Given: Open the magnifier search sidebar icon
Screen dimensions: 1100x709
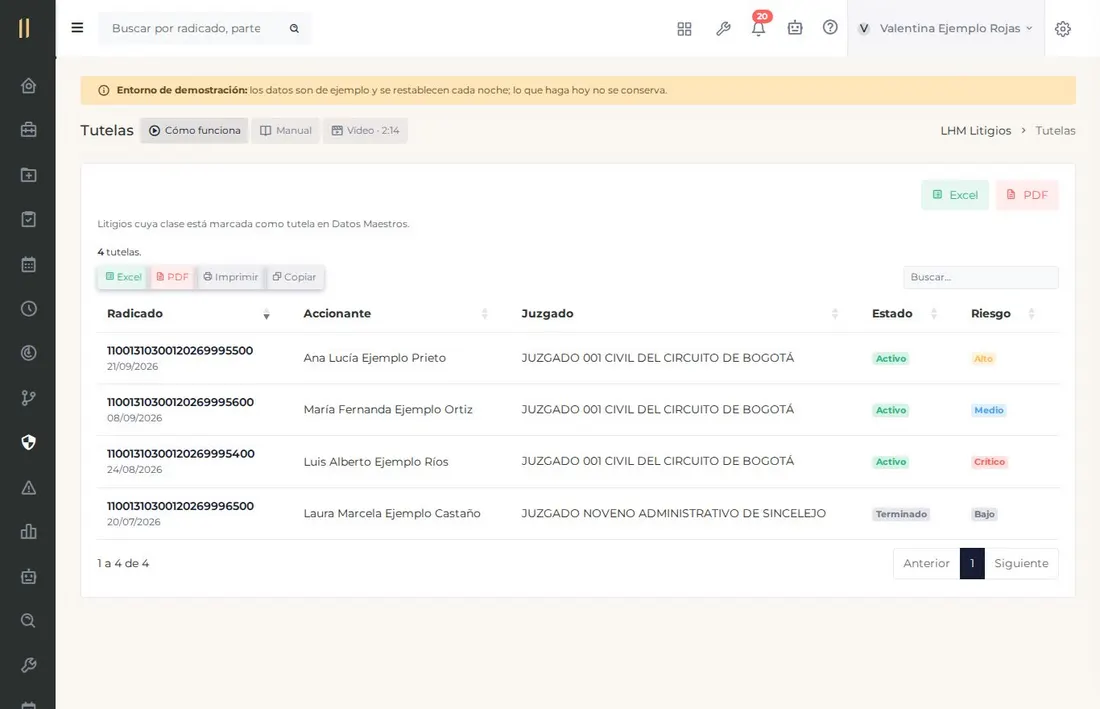Looking at the screenshot, I should coord(28,621).
